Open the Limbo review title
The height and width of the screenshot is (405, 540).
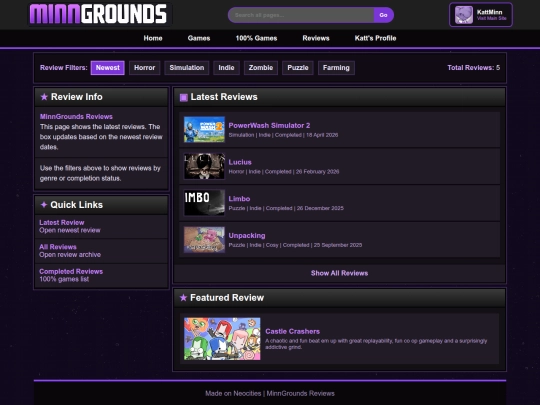[x=239, y=199]
